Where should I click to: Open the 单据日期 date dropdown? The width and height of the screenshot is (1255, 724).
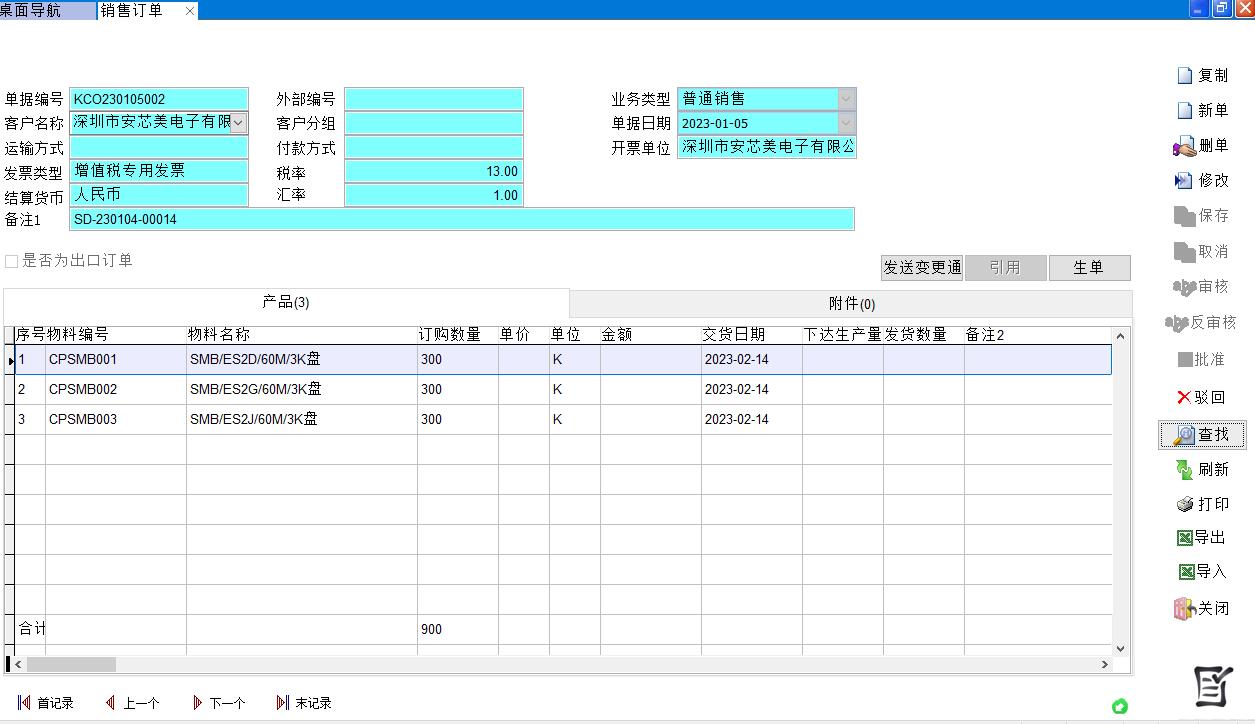(846, 124)
